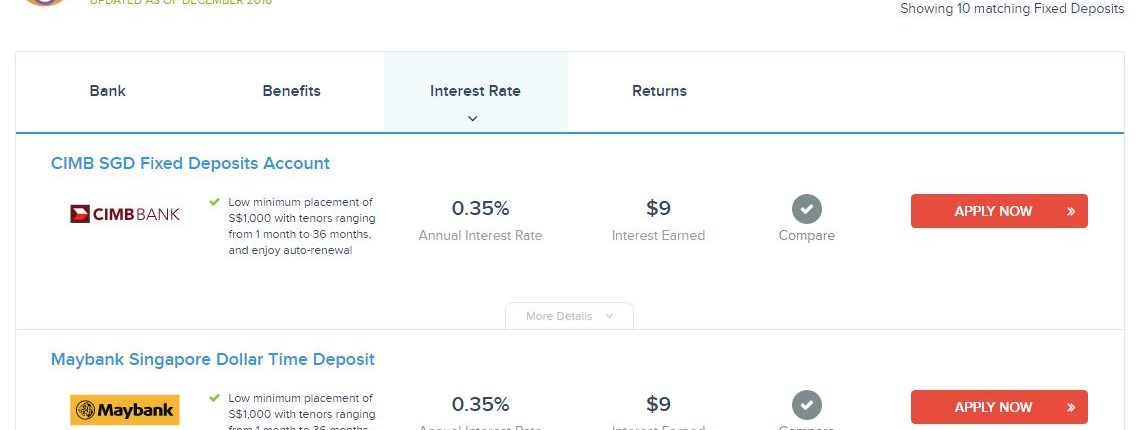Sort by Interest Rate tab
Screen dimensions: 1143x430
(x=475, y=91)
